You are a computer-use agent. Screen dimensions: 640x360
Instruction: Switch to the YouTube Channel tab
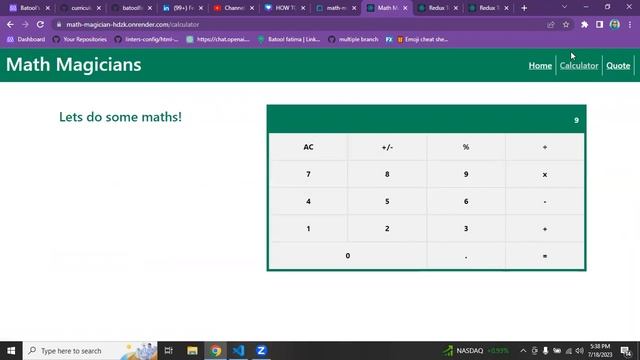tap(233, 8)
